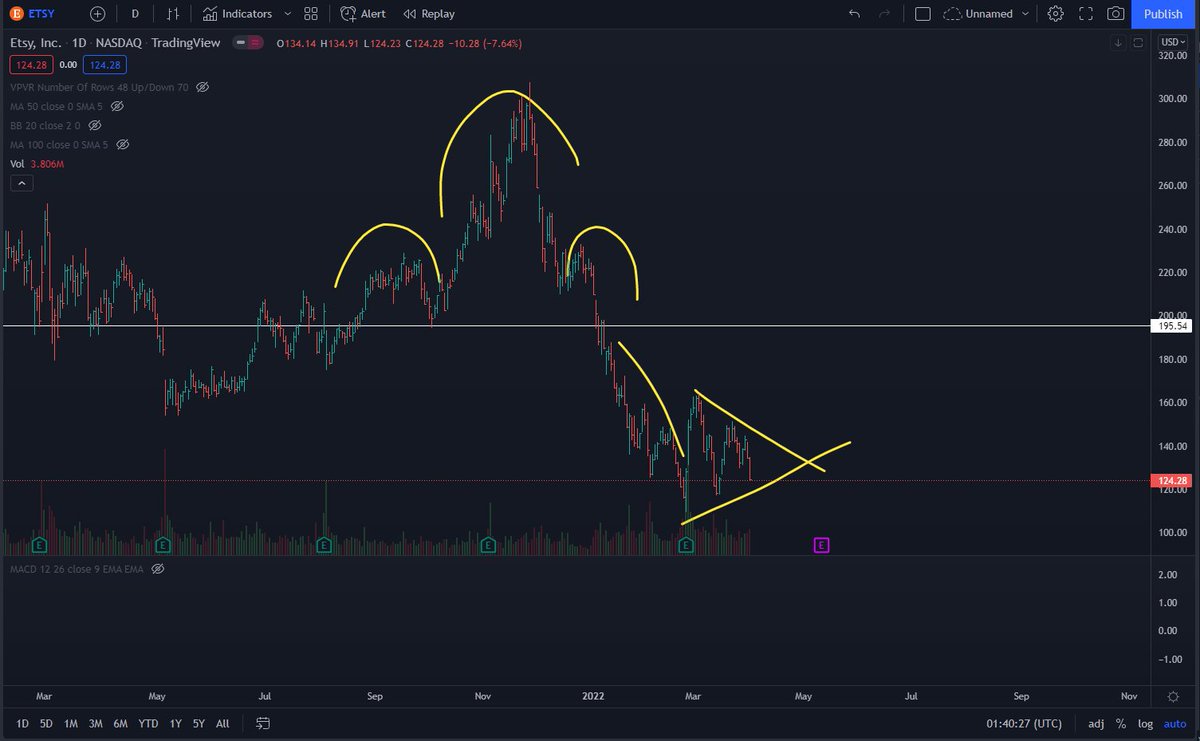
Task: Toggle the market status flag next to TradingView
Action: [x=248, y=44]
